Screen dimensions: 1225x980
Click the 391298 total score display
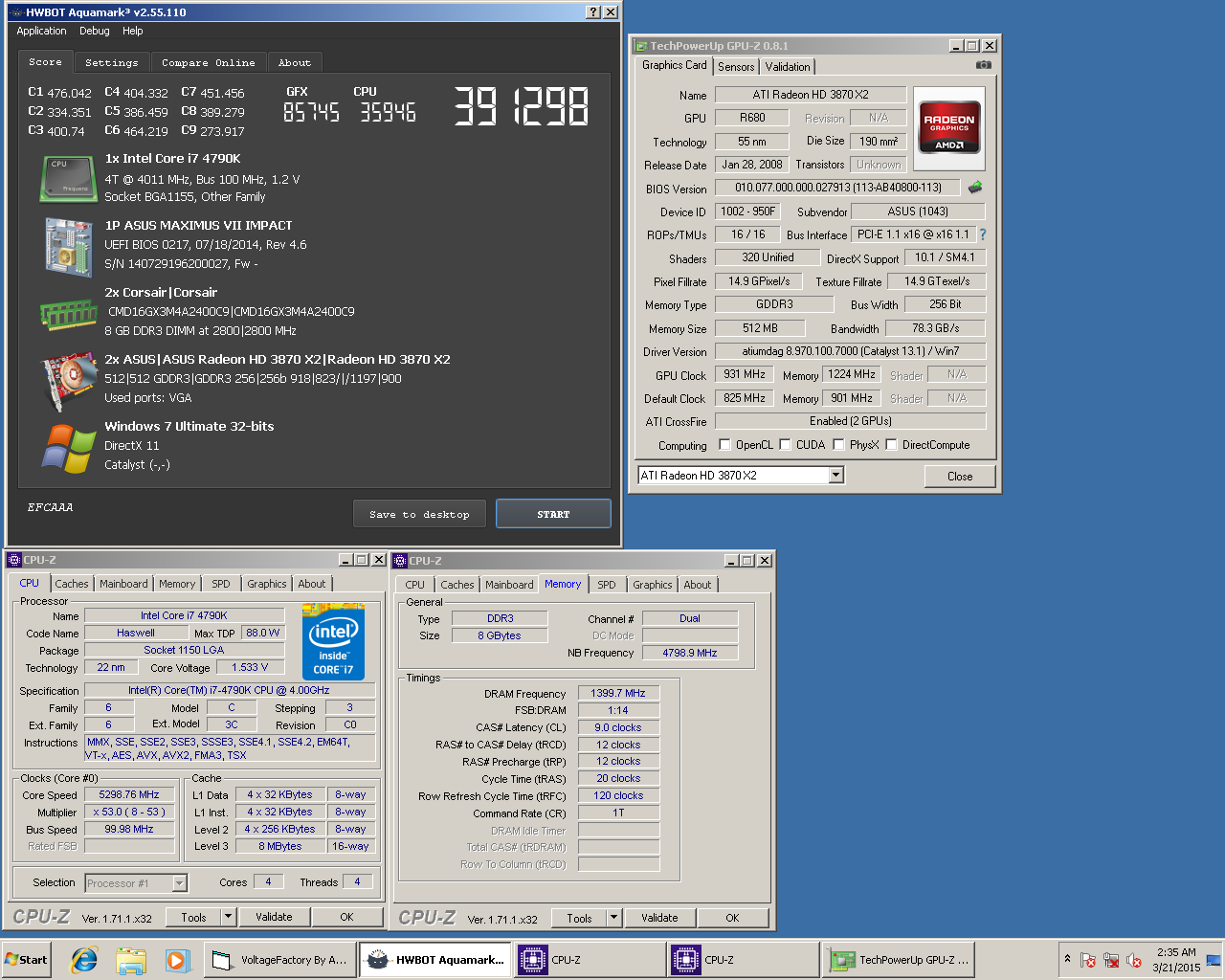(521, 106)
